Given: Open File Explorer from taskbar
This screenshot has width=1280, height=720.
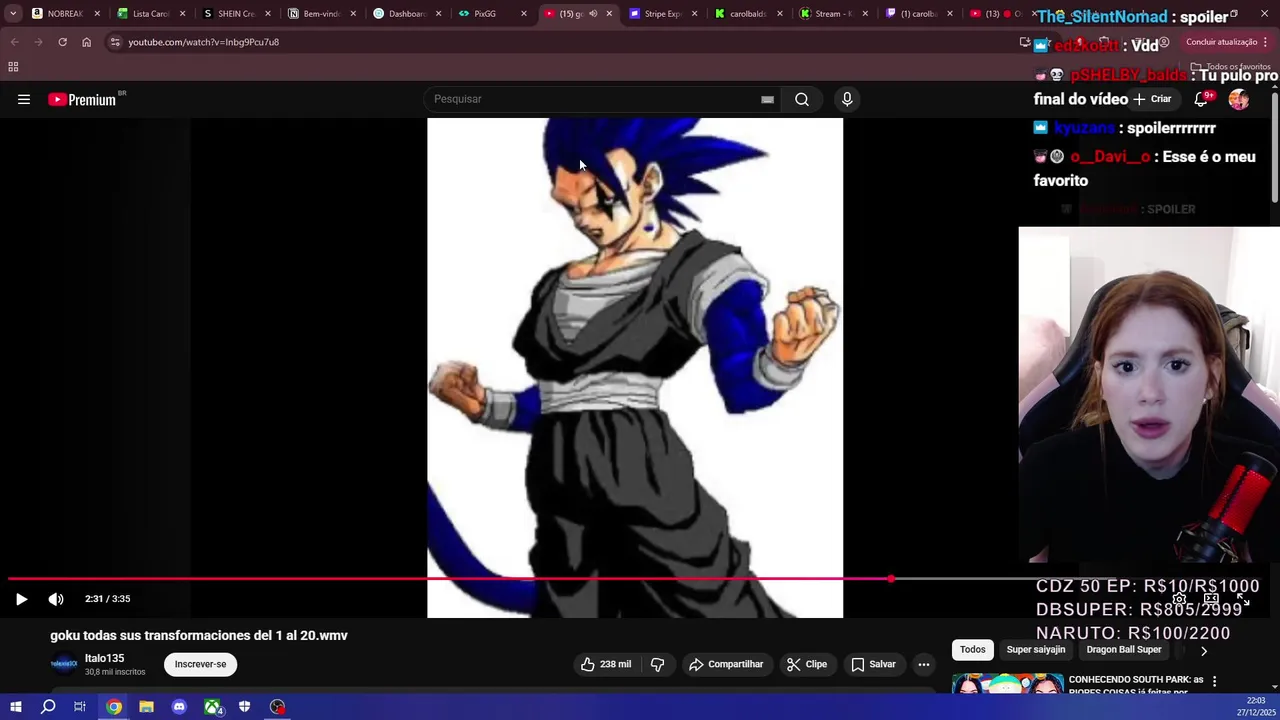Looking at the screenshot, I should point(146,707).
